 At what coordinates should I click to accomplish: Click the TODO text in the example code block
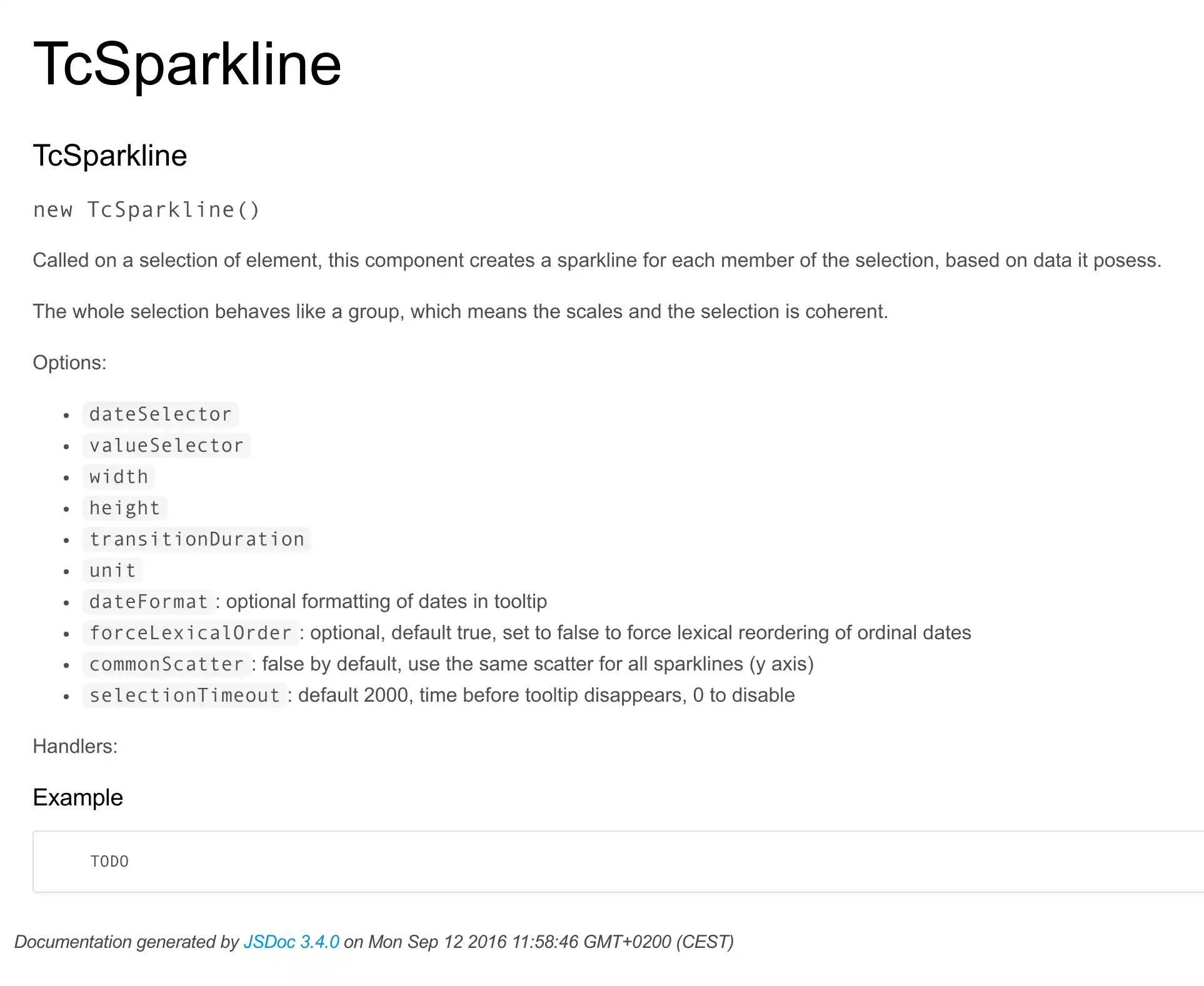point(109,862)
